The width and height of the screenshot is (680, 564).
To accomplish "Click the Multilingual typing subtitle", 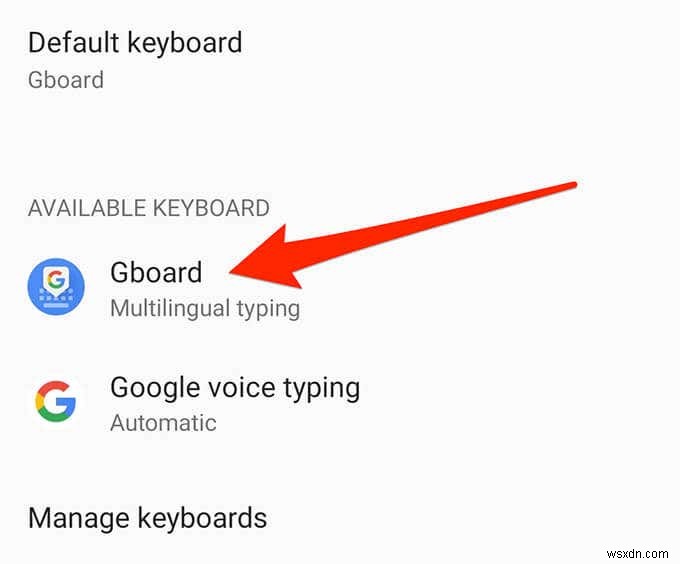I will tap(205, 309).
